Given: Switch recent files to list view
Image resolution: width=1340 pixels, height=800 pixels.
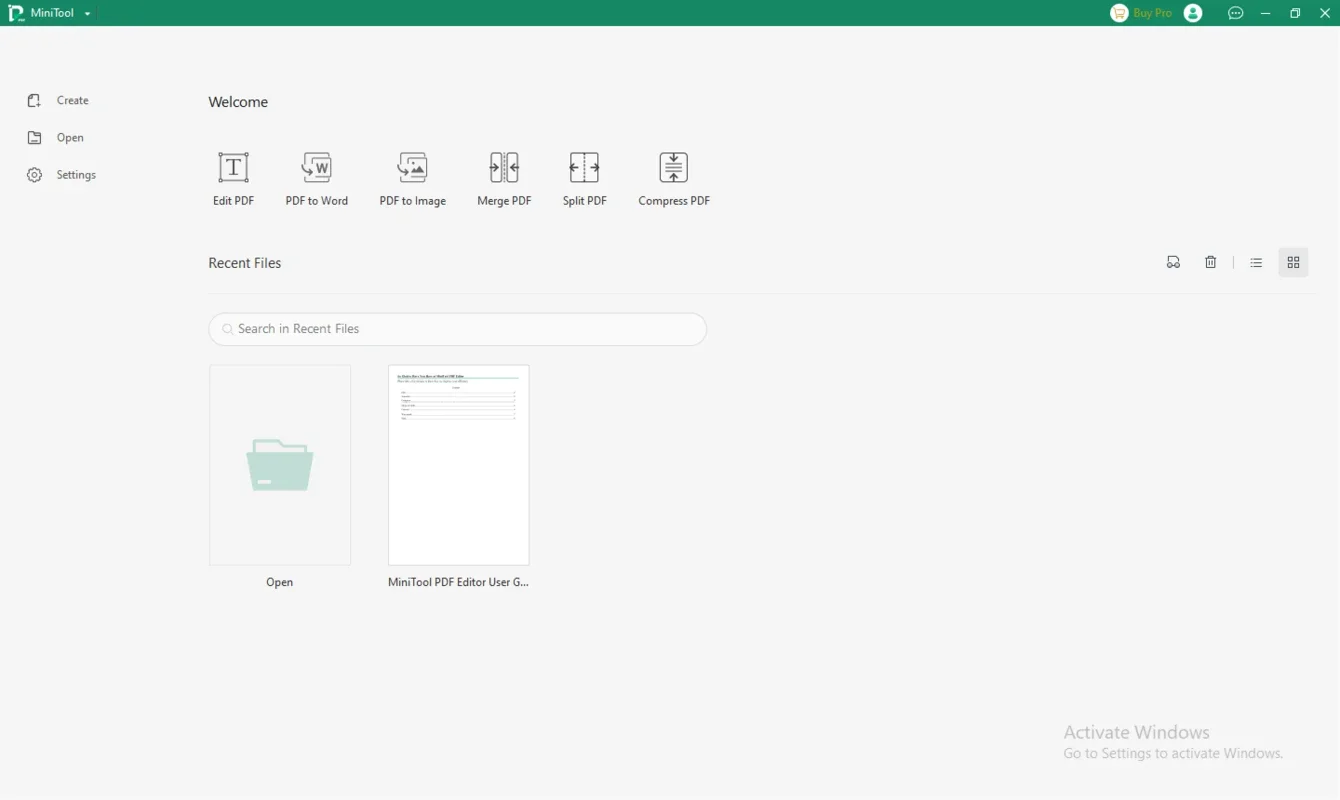Looking at the screenshot, I should click(1256, 262).
